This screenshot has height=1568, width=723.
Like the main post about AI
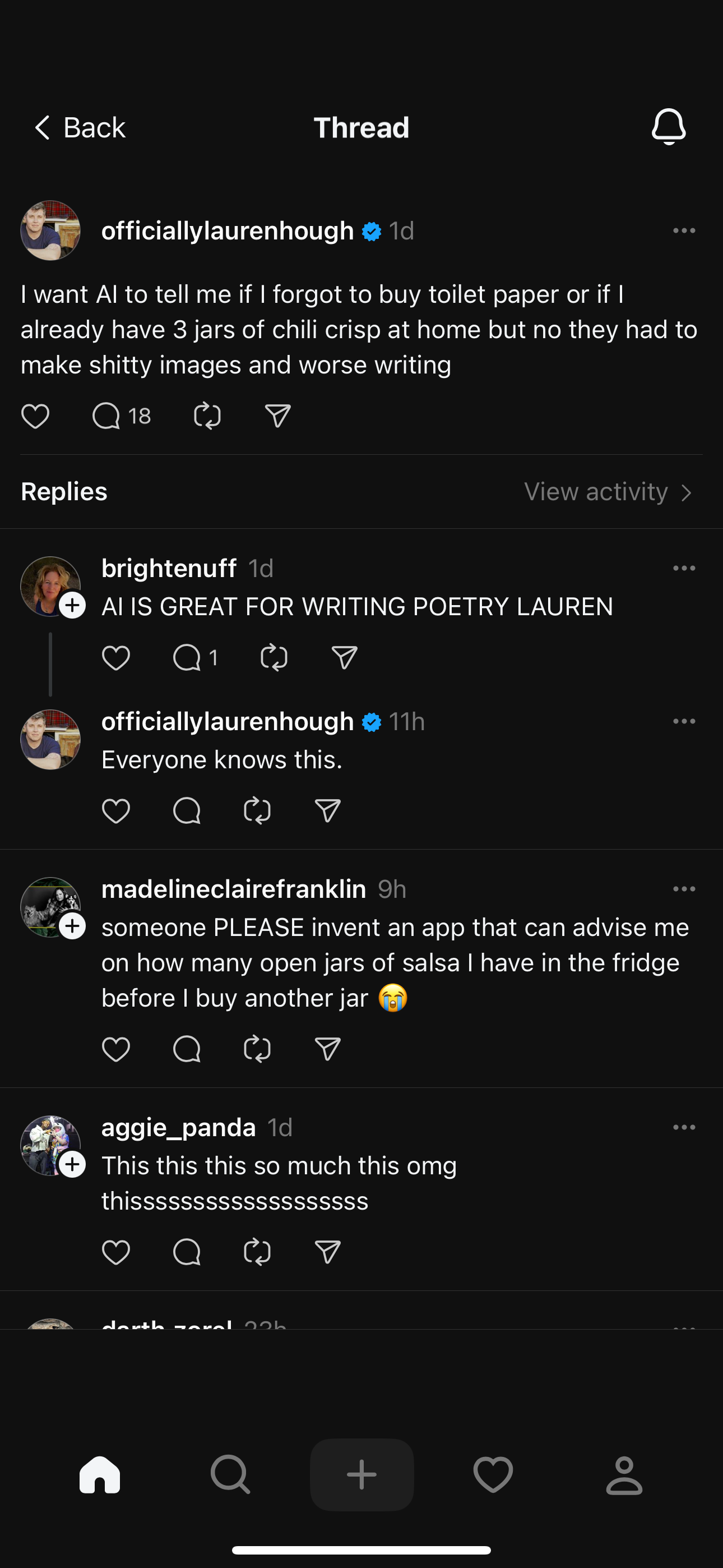pos(35,416)
